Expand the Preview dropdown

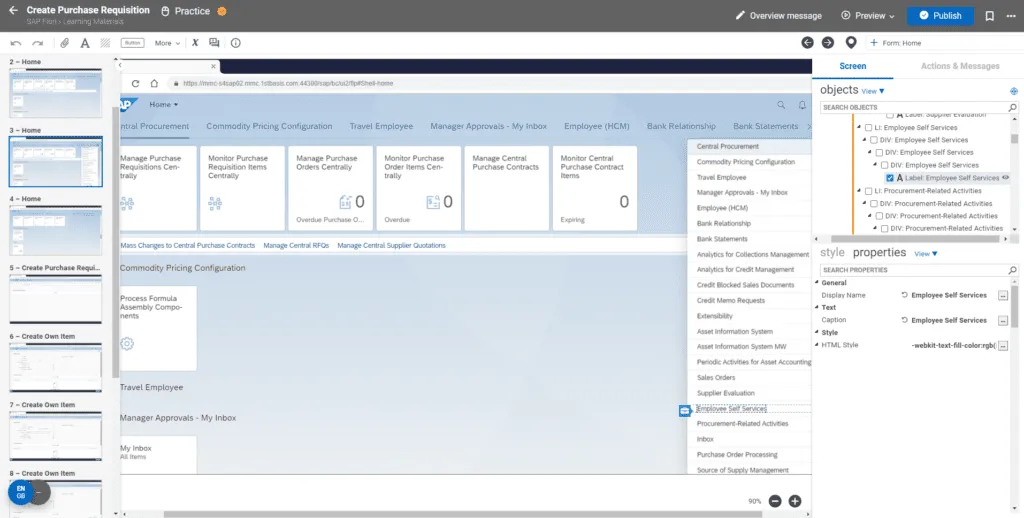click(869, 15)
